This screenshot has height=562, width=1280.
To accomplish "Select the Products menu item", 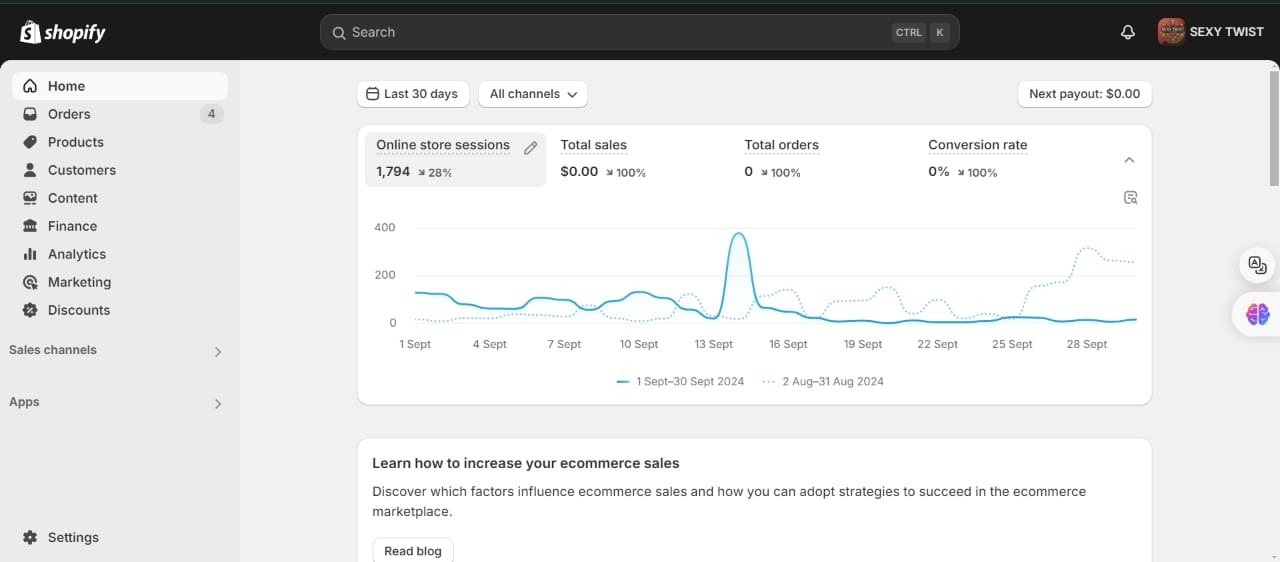I will point(75,142).
